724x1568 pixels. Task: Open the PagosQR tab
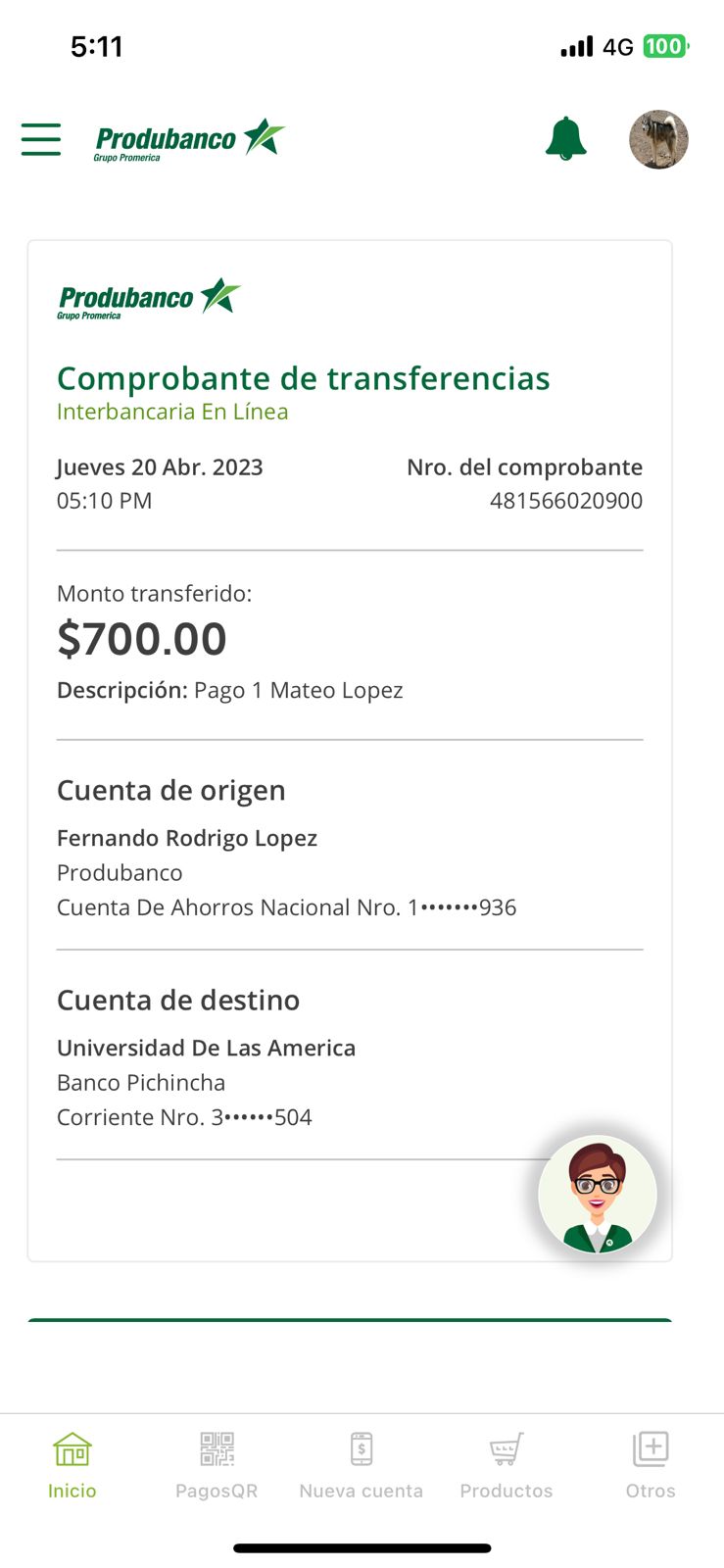coord(217,1466)
